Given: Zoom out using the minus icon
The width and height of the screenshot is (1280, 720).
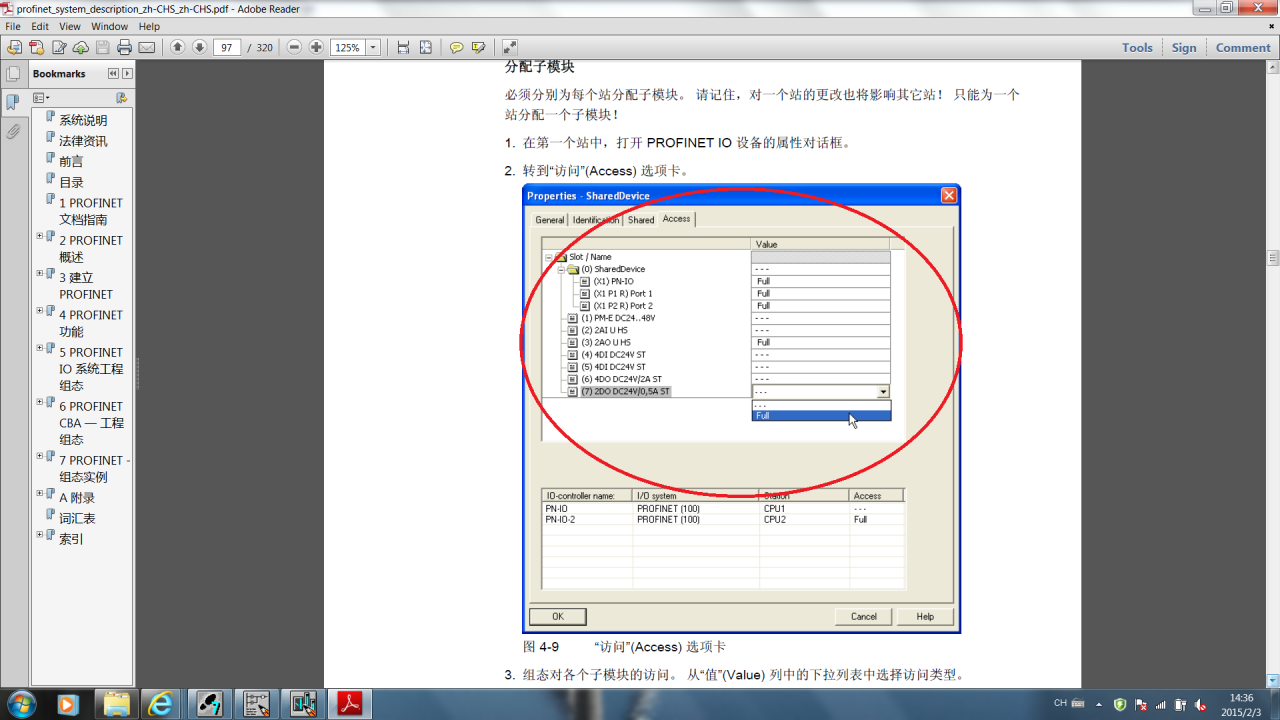Looking at the screenshot, I should (x=294, y=47).
